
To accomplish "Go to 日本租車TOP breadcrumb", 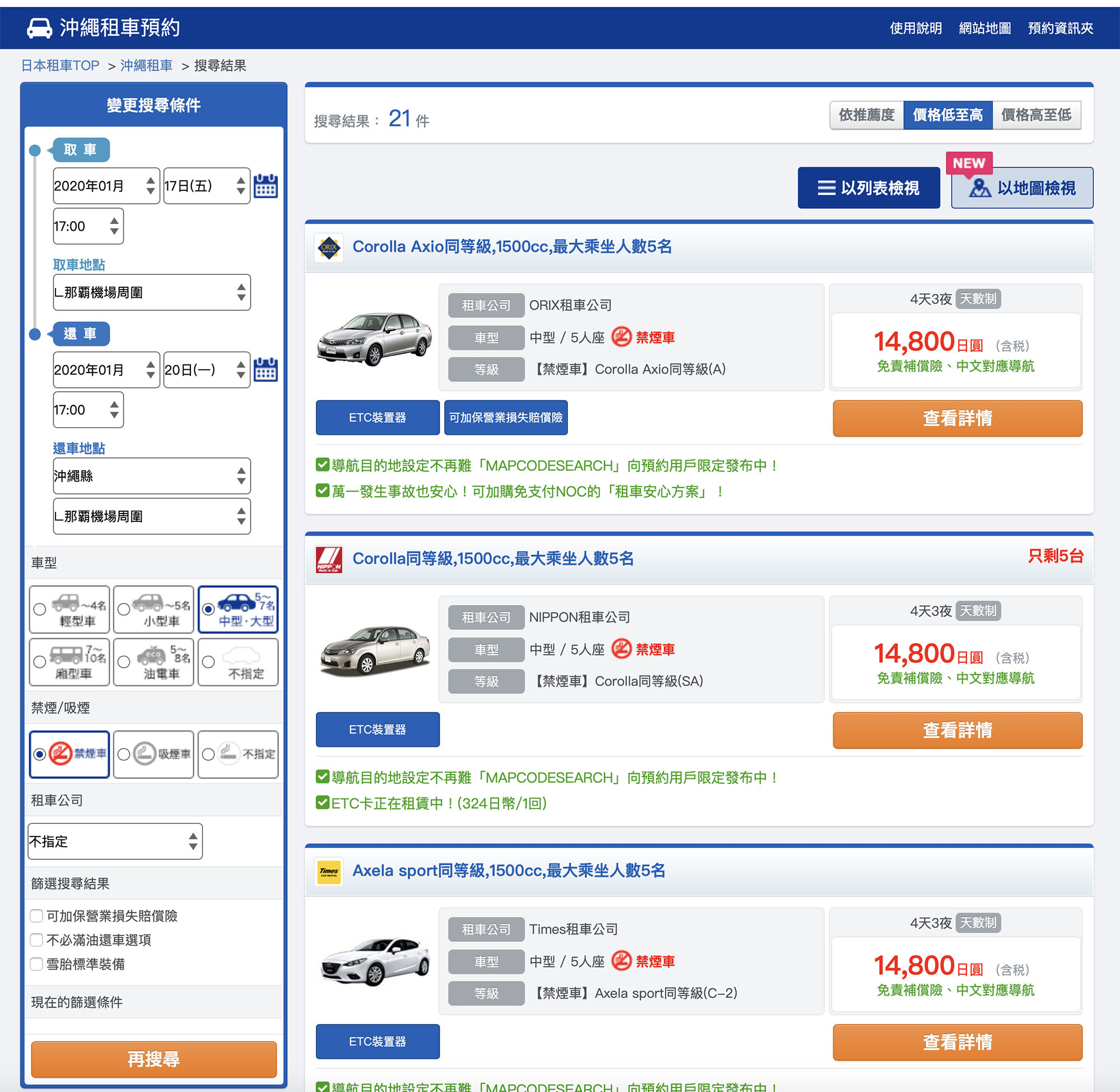I will click(60, 66).
